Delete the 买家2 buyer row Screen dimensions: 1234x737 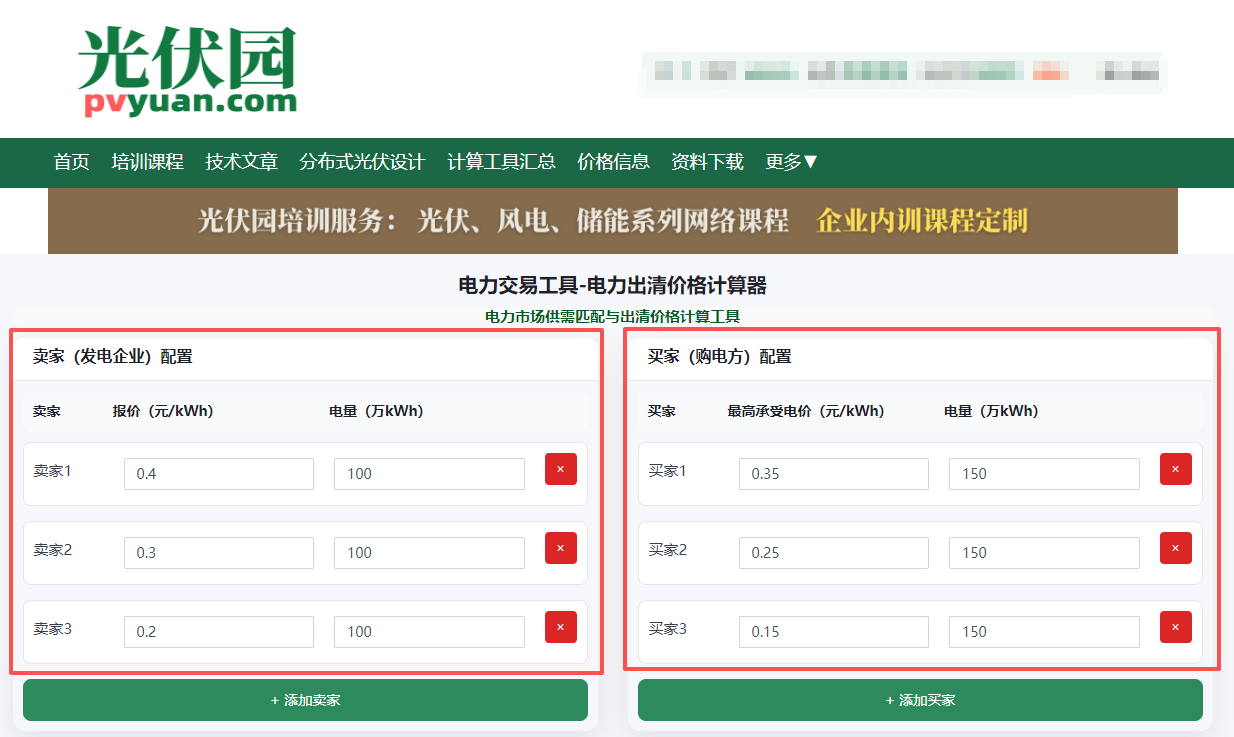pos(1175,548)
